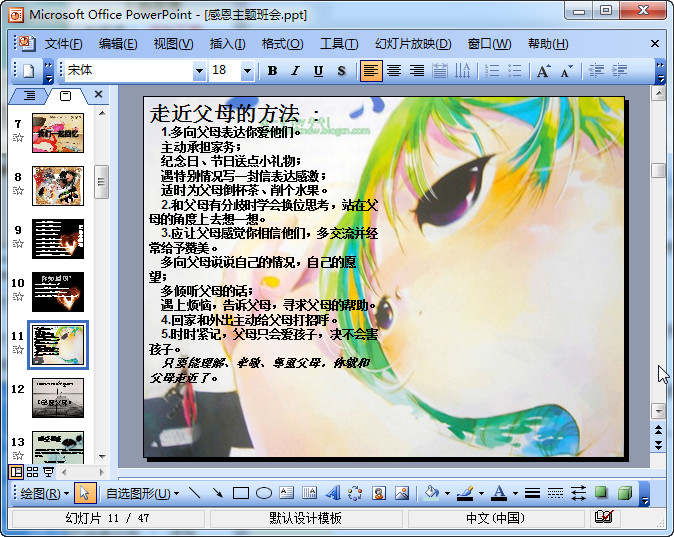Close the slide thumbnail pane

pos(98,94)
